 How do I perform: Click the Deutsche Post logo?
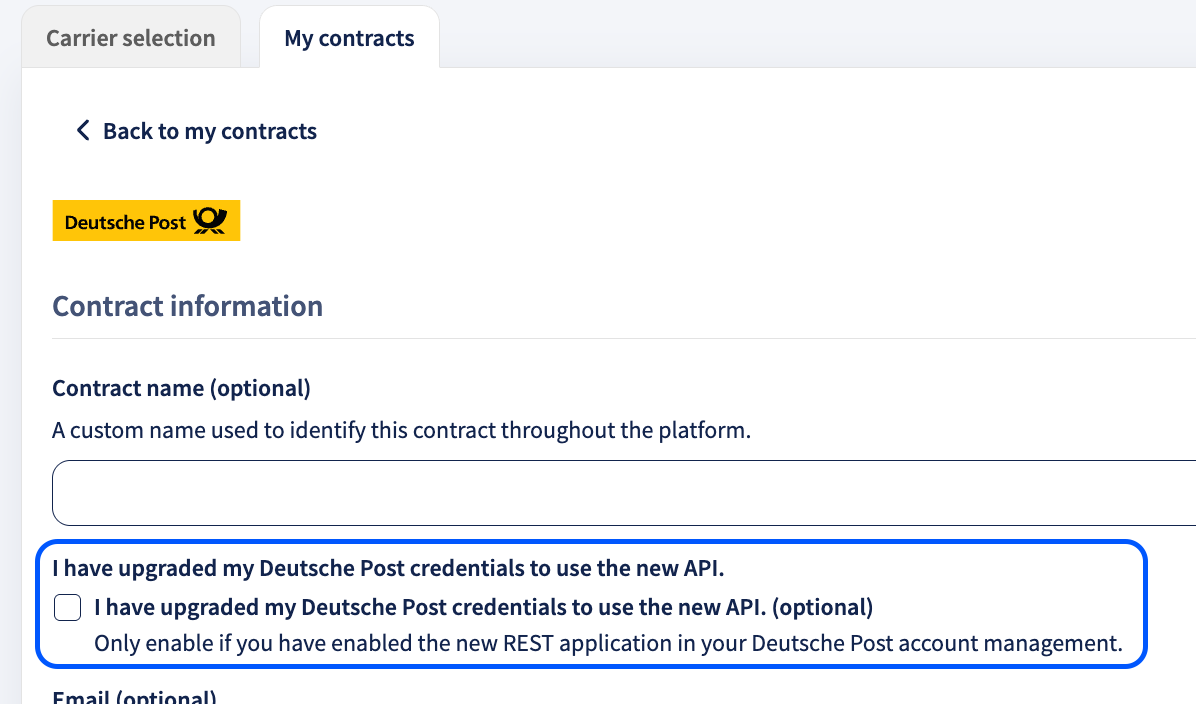pyautogui.click(x=146, y=220)
